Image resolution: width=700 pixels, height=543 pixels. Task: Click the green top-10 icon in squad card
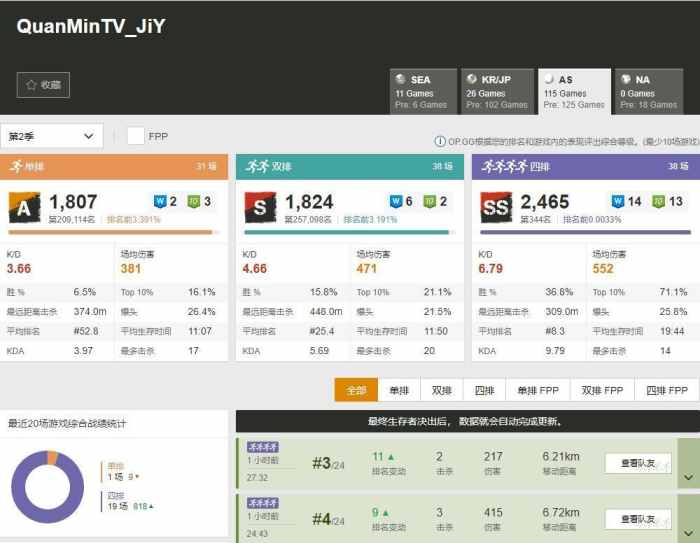[658, 201]
